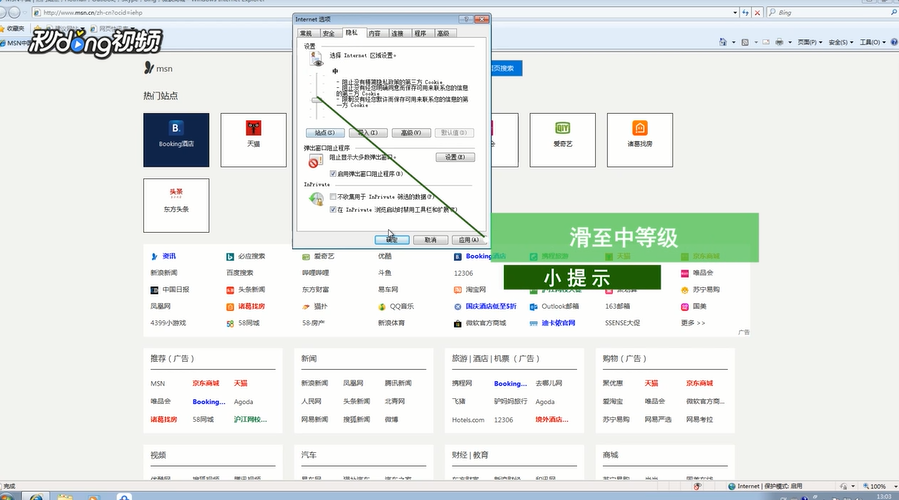Open the 人民网 link under 新闻

click(311, 401)
